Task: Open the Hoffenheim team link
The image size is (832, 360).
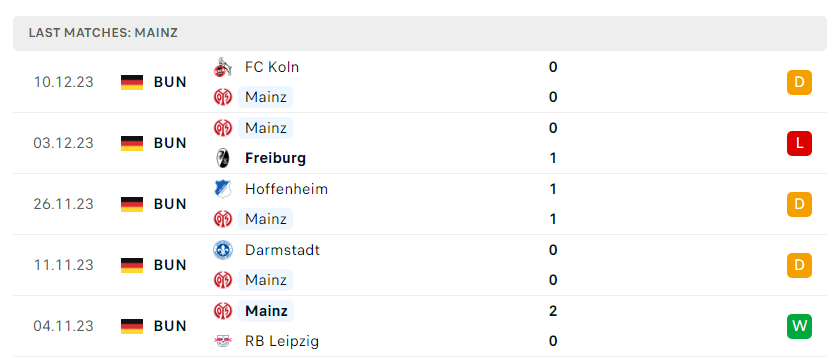Action: (x=286, y=189)
